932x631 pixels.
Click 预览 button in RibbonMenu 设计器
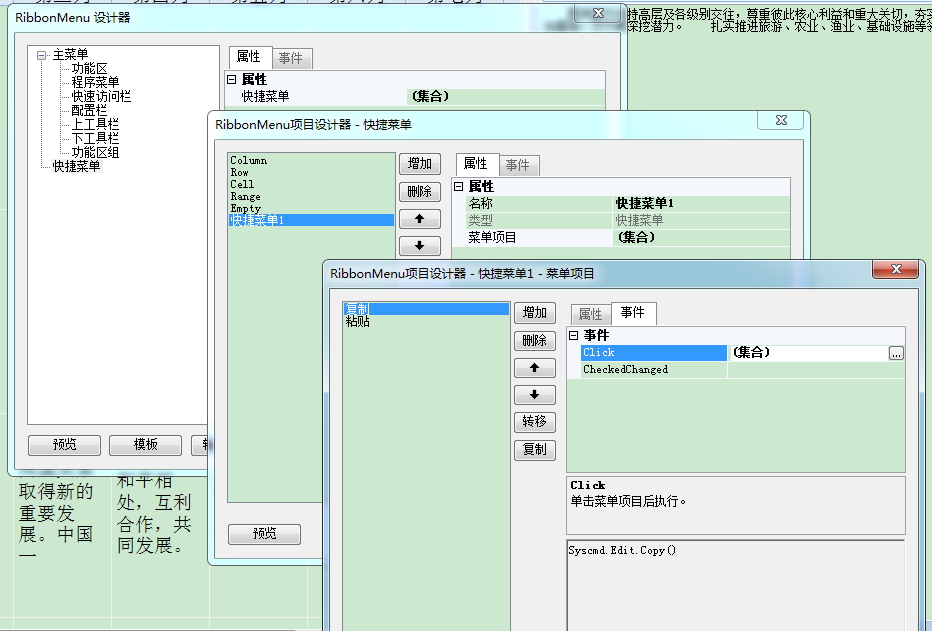(x=64, y=444)
